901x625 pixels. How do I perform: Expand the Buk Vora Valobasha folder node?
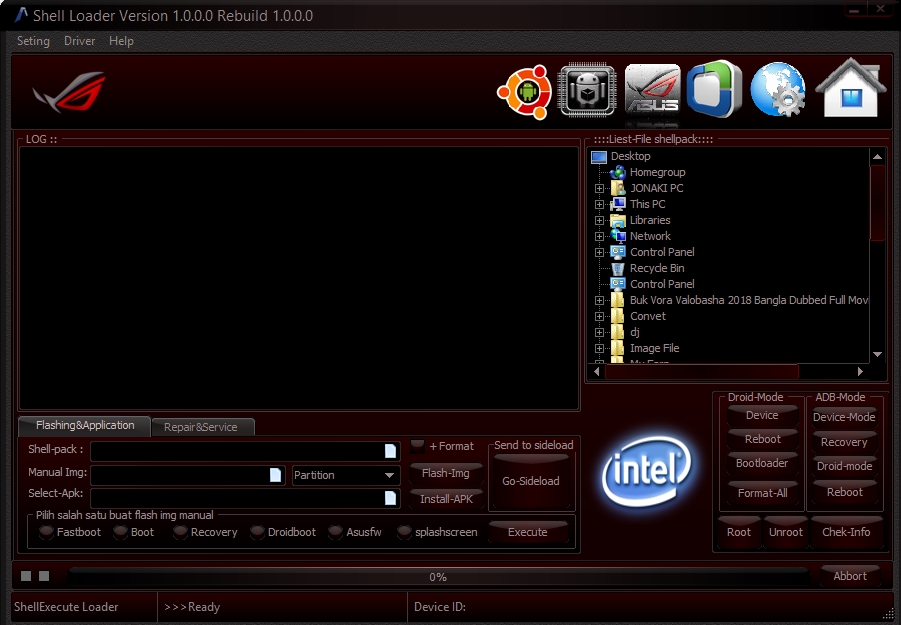pos(599,300)
